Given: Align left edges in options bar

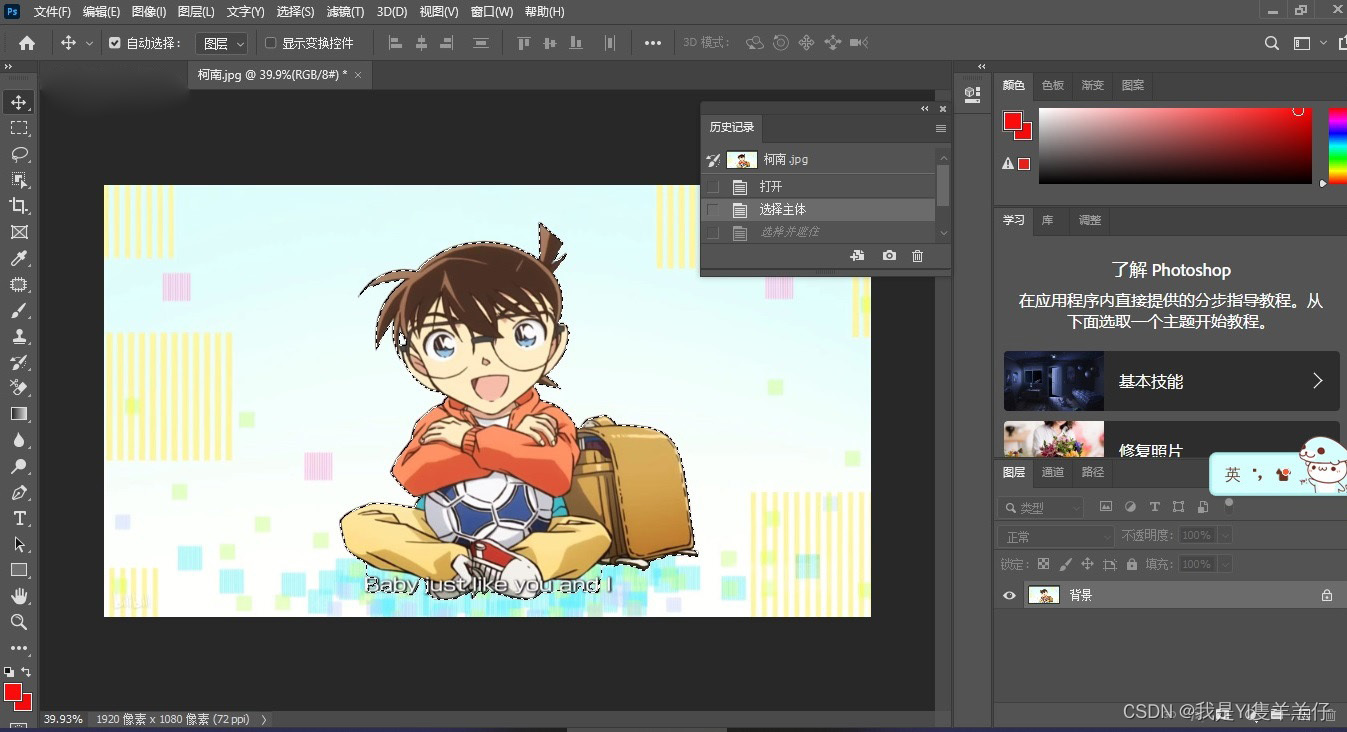Looking at the screenshot, I should [395, 43].
